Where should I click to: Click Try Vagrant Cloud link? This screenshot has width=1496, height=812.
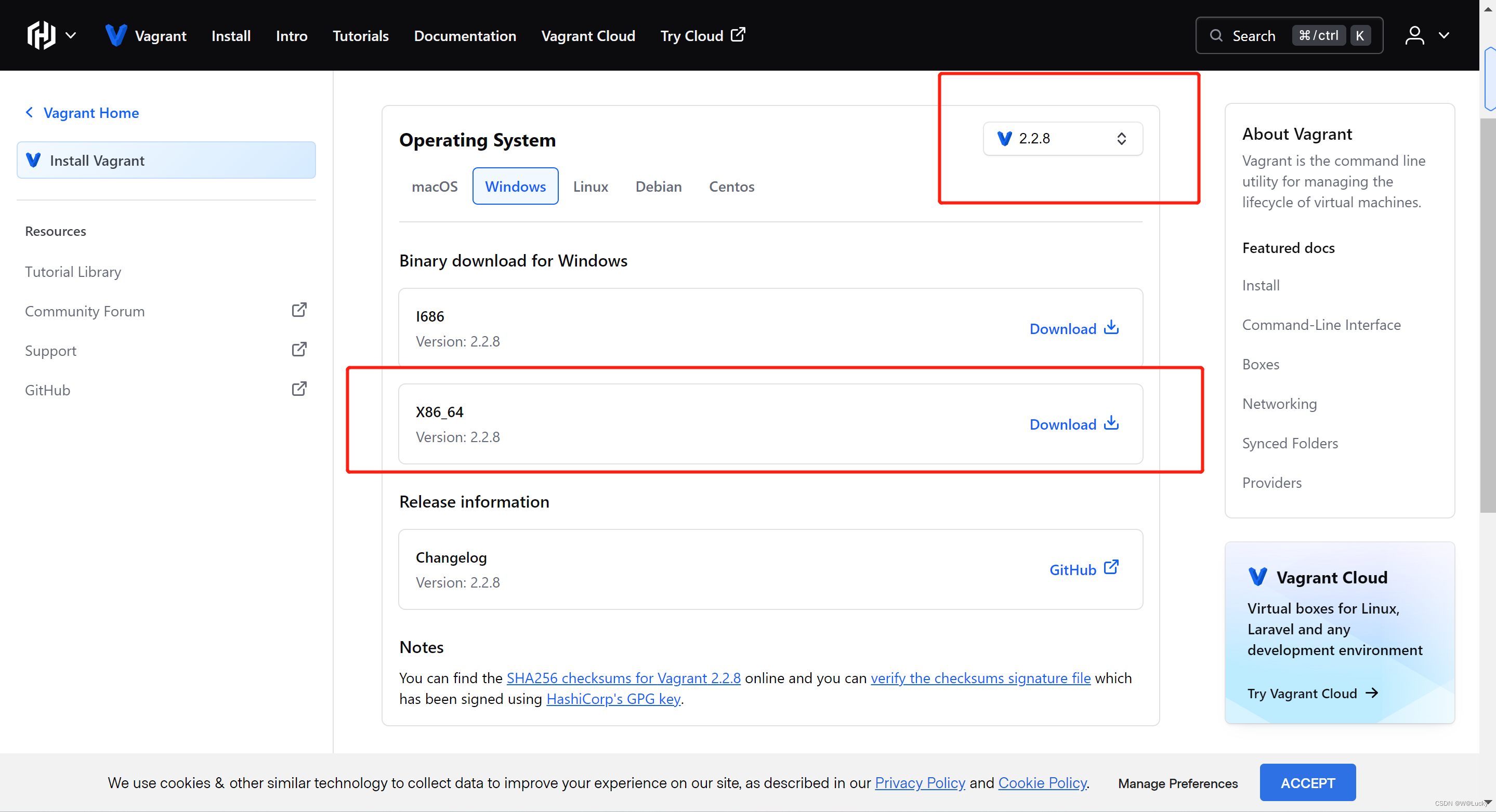tap(1313, 693)
